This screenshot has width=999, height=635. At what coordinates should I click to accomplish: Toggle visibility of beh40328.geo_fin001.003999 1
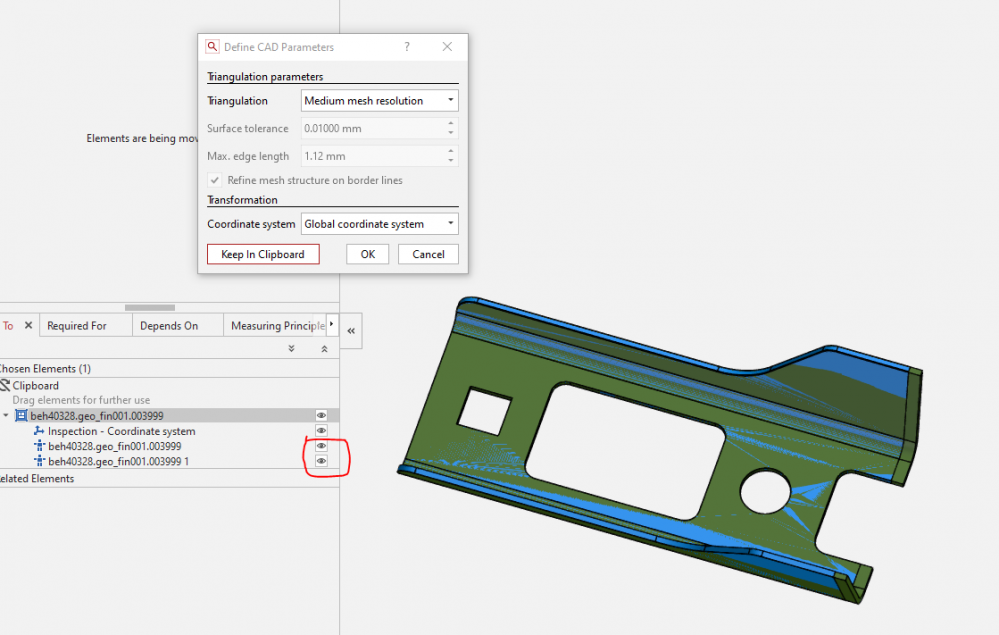(322, 461)
